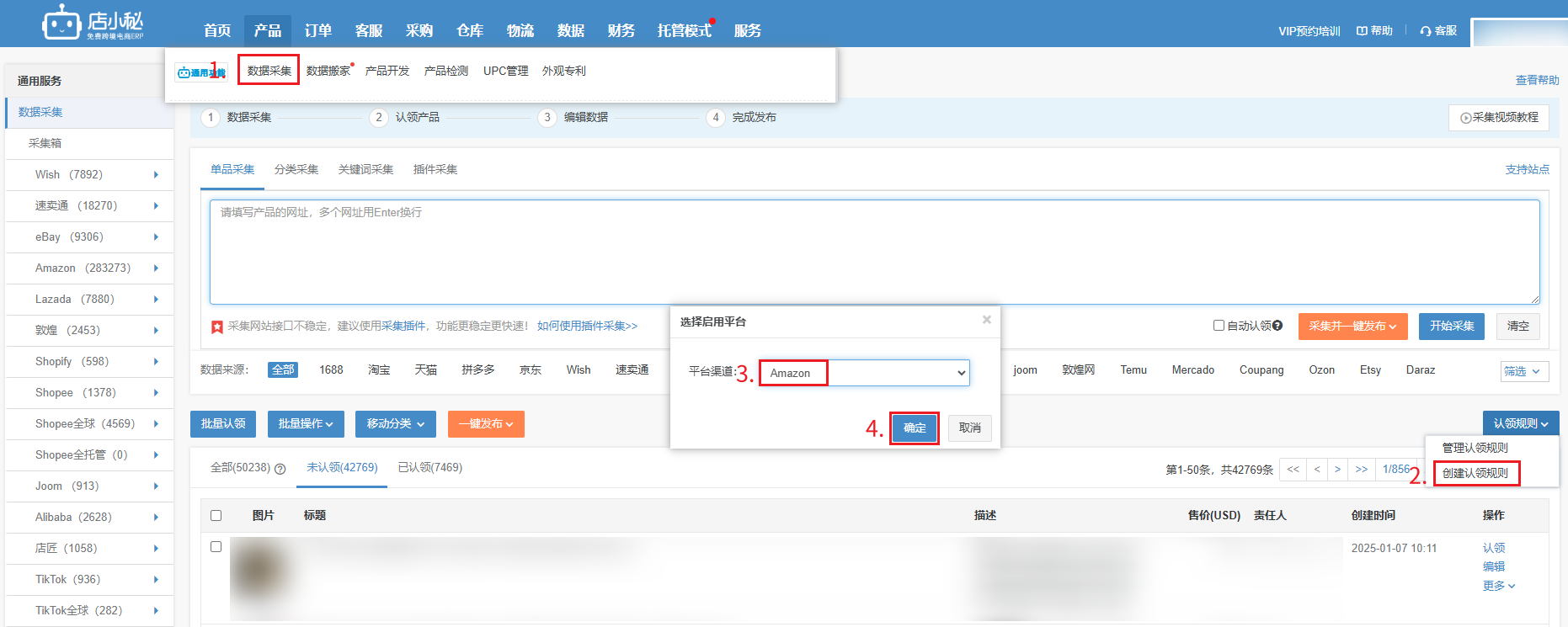Go to last page with >> button
The height and width of the screenshot is (627, 1568).
pyautogui.click(x=1362, y=470)
